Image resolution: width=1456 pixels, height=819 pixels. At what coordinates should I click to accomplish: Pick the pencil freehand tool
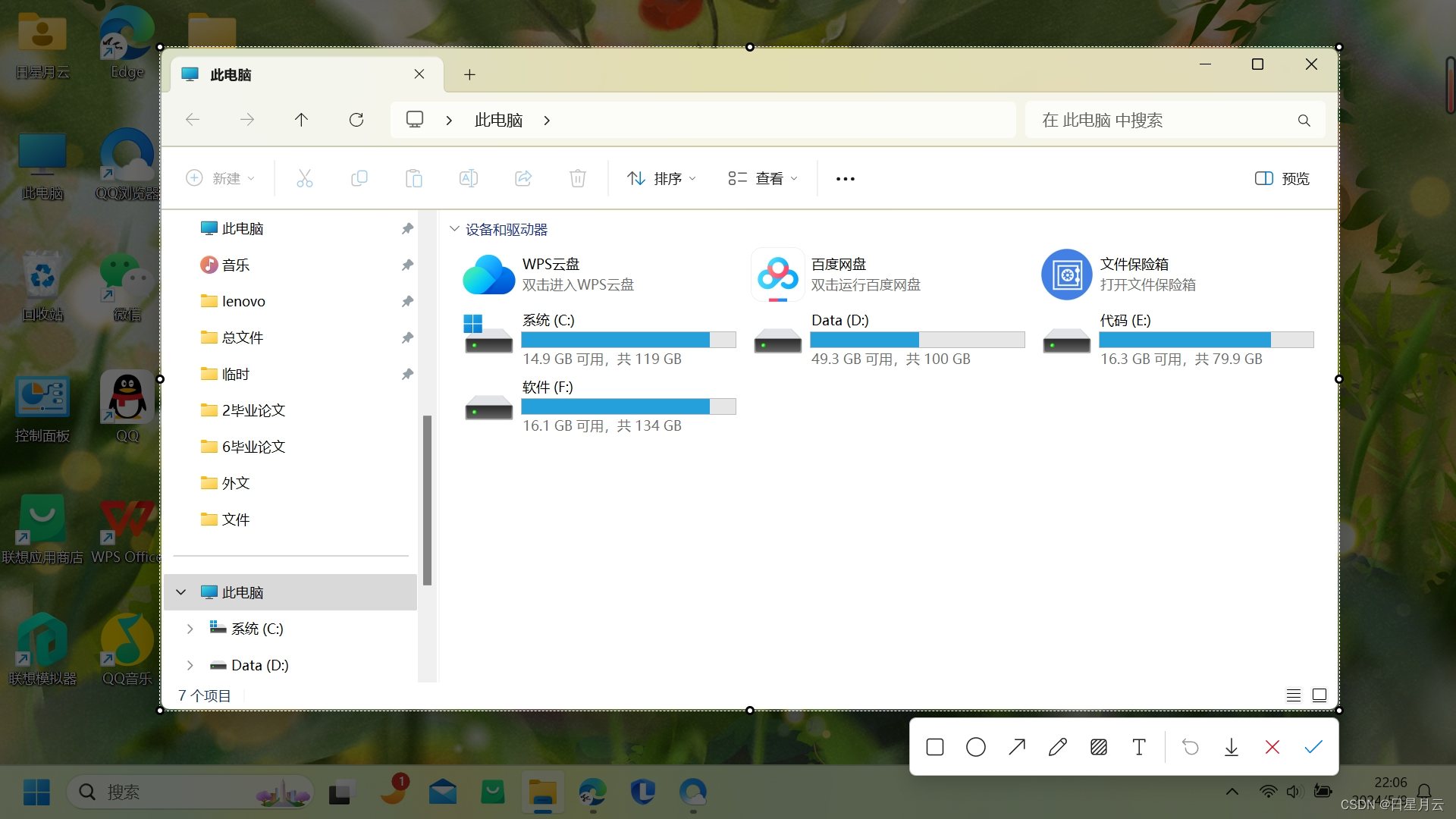pyautogui.click(x=1058, y=747)
